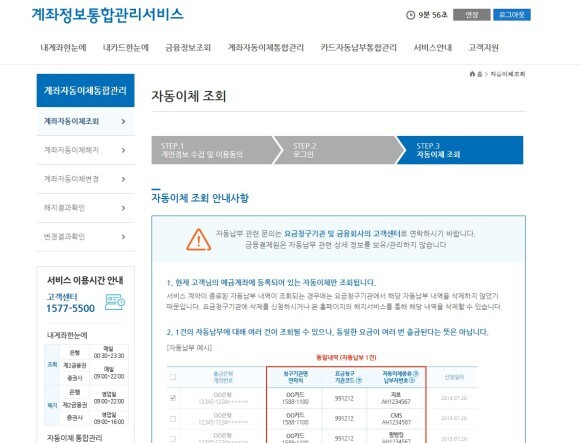Click the 자동이체 통합관리 sidebar label
This screenshot has width=580, height=443.
pos(74,438)
